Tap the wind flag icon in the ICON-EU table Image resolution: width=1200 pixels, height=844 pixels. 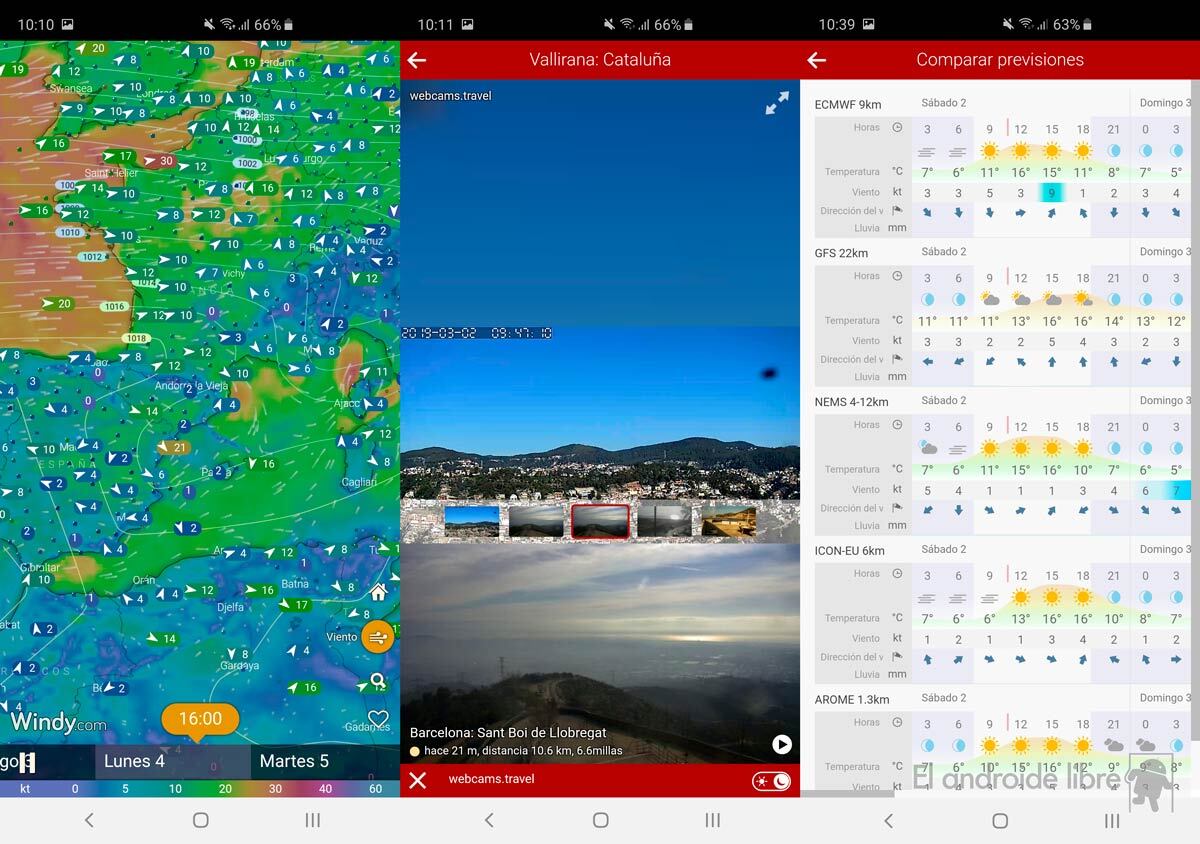pyautogui.click(x=897, y=657)
